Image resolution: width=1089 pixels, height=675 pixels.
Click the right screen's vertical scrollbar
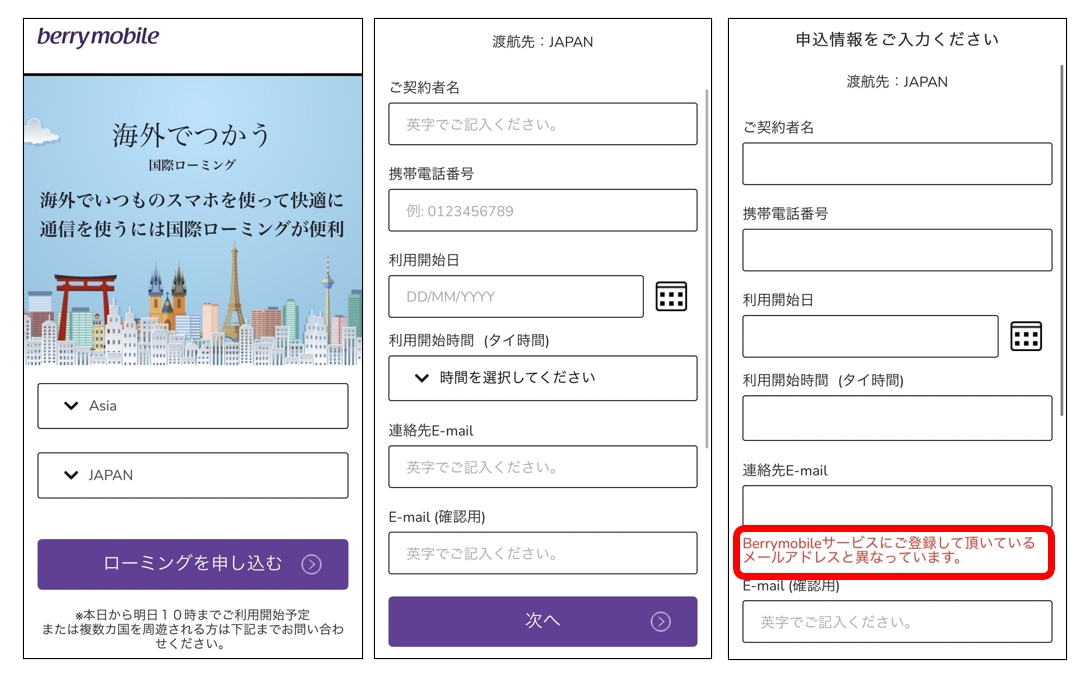tap(1062, 240)
